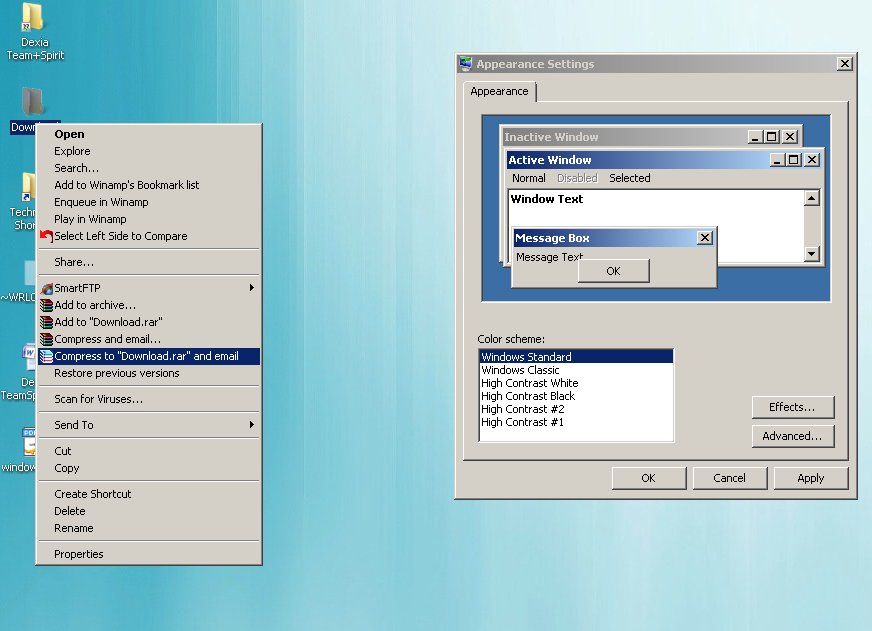
Task: Pick High Contrast Black color scheme
Action: 528,396
